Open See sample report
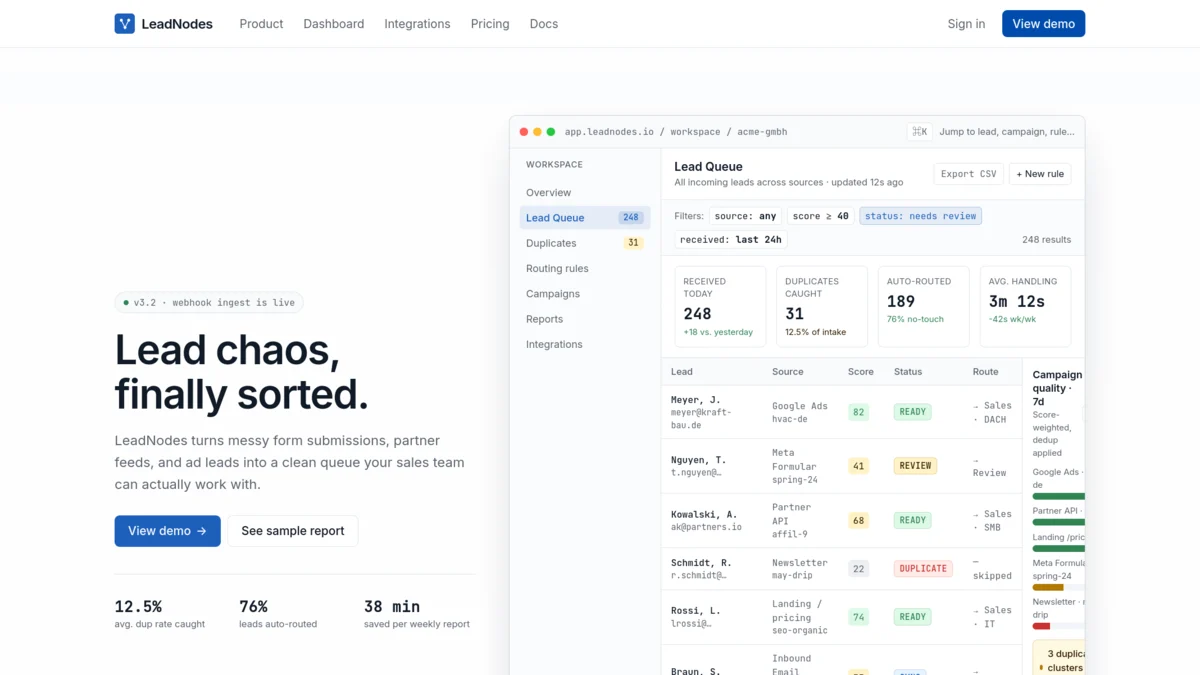 (x=293, y=531)
